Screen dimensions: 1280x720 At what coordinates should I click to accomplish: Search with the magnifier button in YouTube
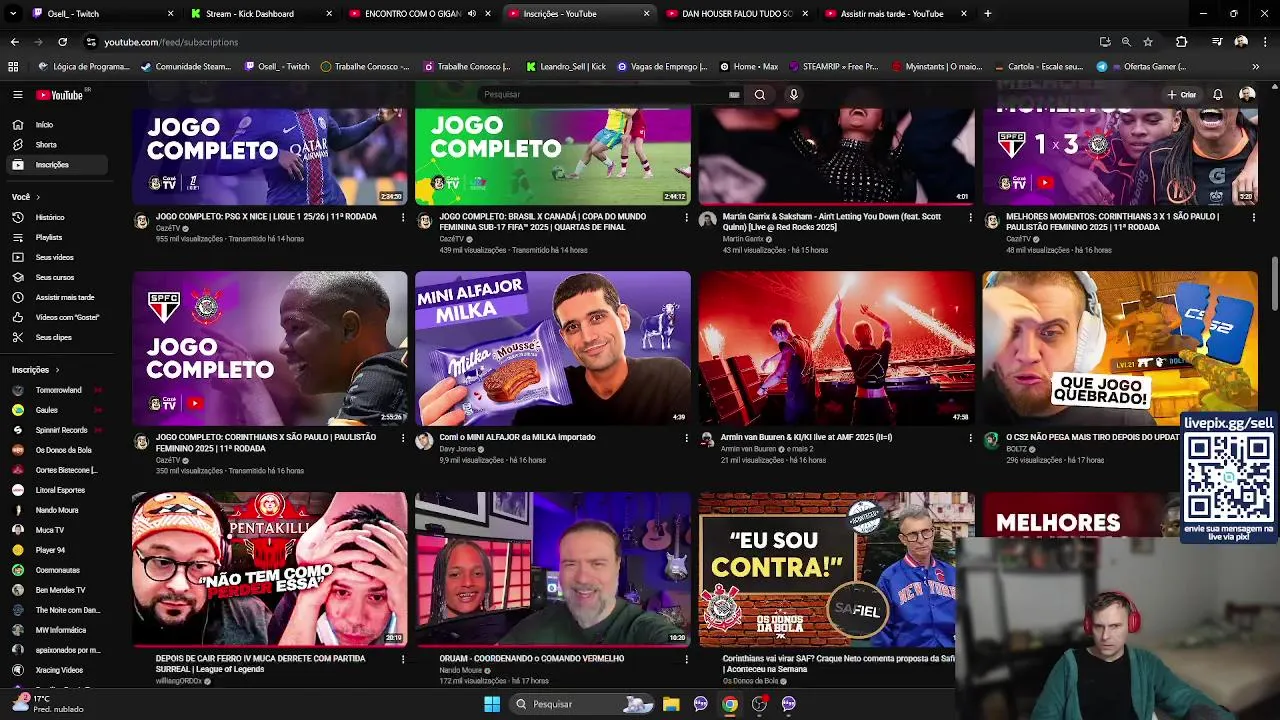tap(760, 94)
